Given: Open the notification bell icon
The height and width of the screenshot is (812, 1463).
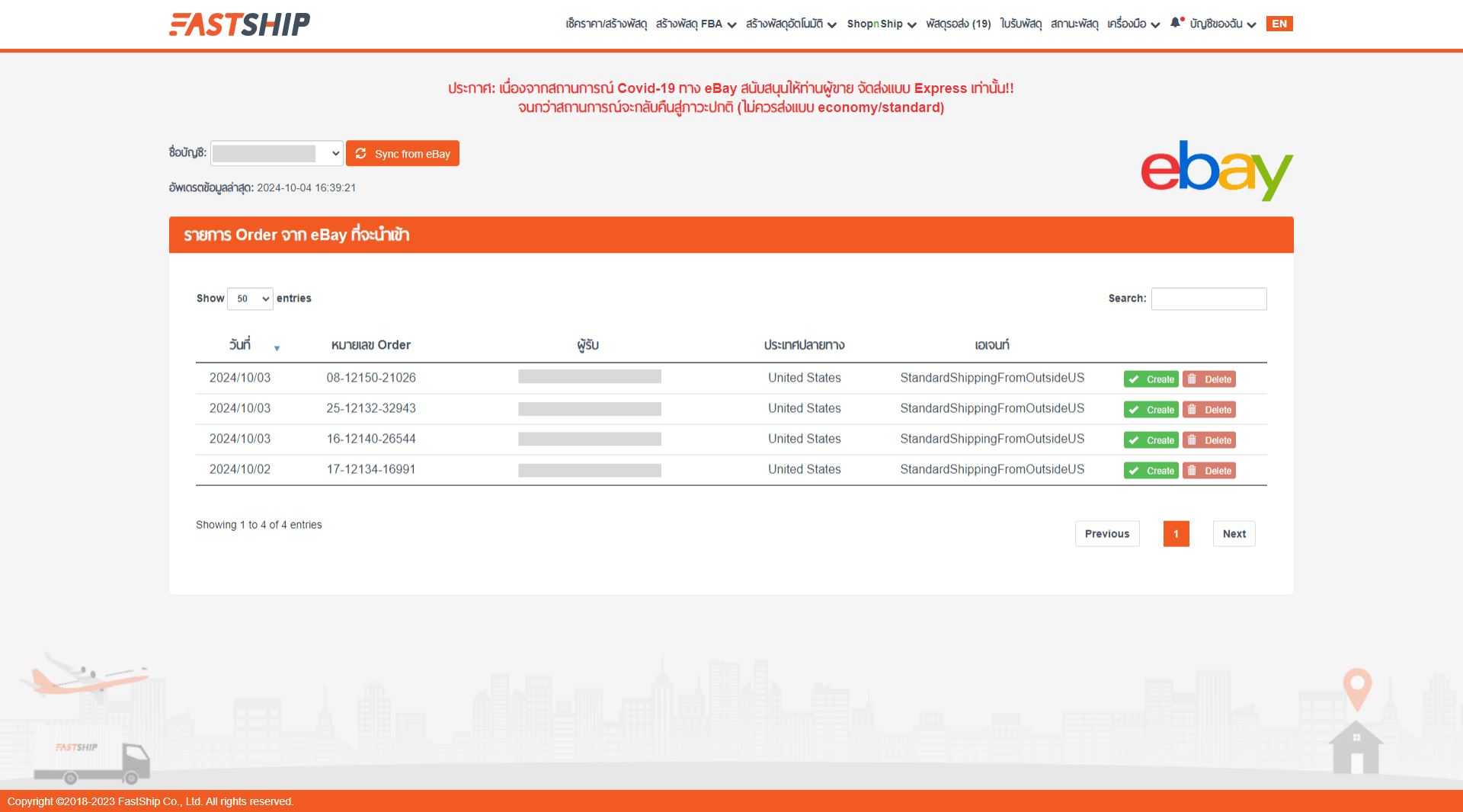Looking at the screenshot, I should click(1176, 23).
